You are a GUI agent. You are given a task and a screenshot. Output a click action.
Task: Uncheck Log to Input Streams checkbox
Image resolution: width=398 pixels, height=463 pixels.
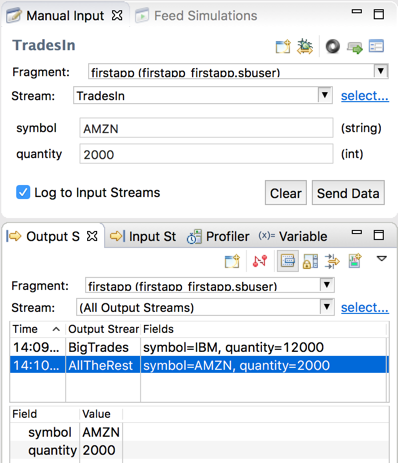(x=23, y=192)
